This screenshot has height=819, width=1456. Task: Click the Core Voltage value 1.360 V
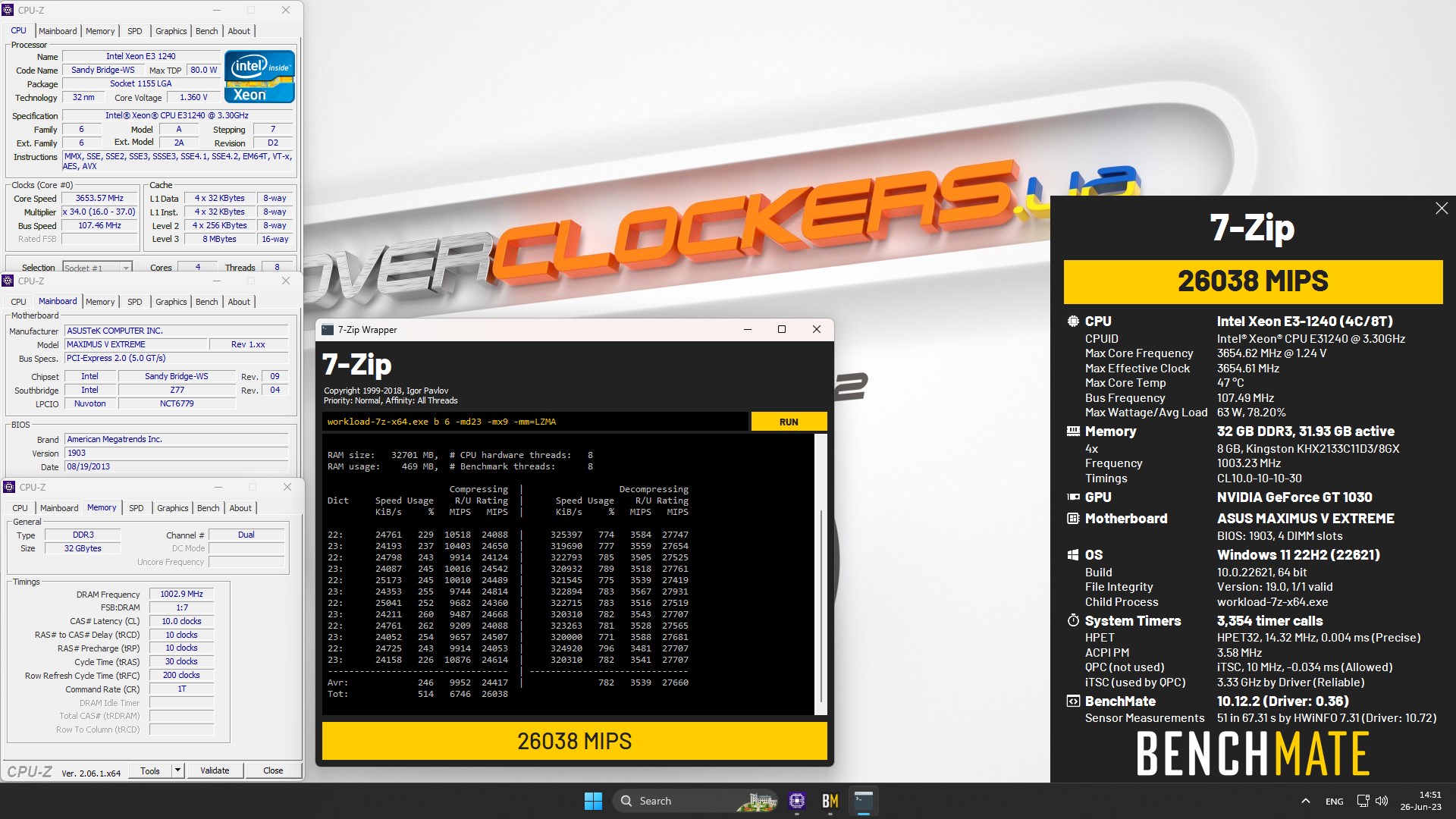[x=193, y=98]
